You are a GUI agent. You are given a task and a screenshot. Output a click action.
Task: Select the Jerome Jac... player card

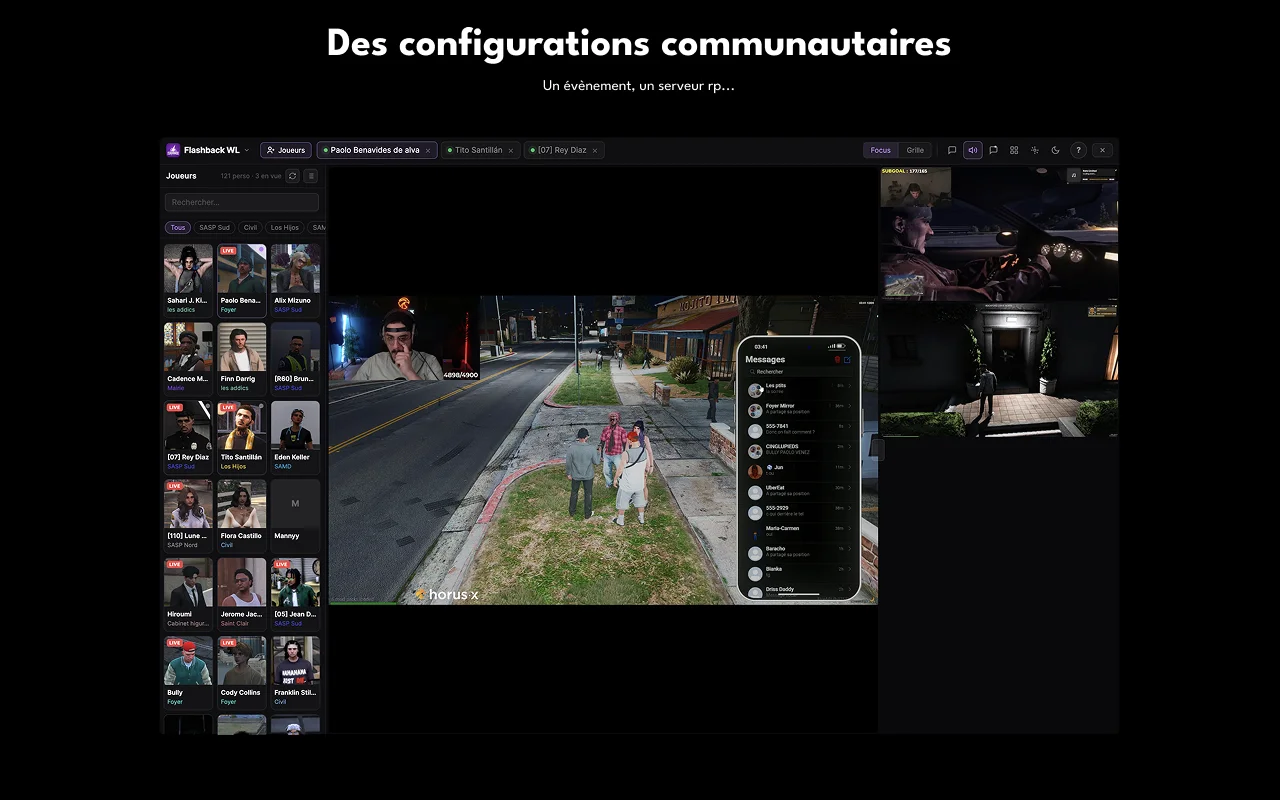(x=242, y=594)
